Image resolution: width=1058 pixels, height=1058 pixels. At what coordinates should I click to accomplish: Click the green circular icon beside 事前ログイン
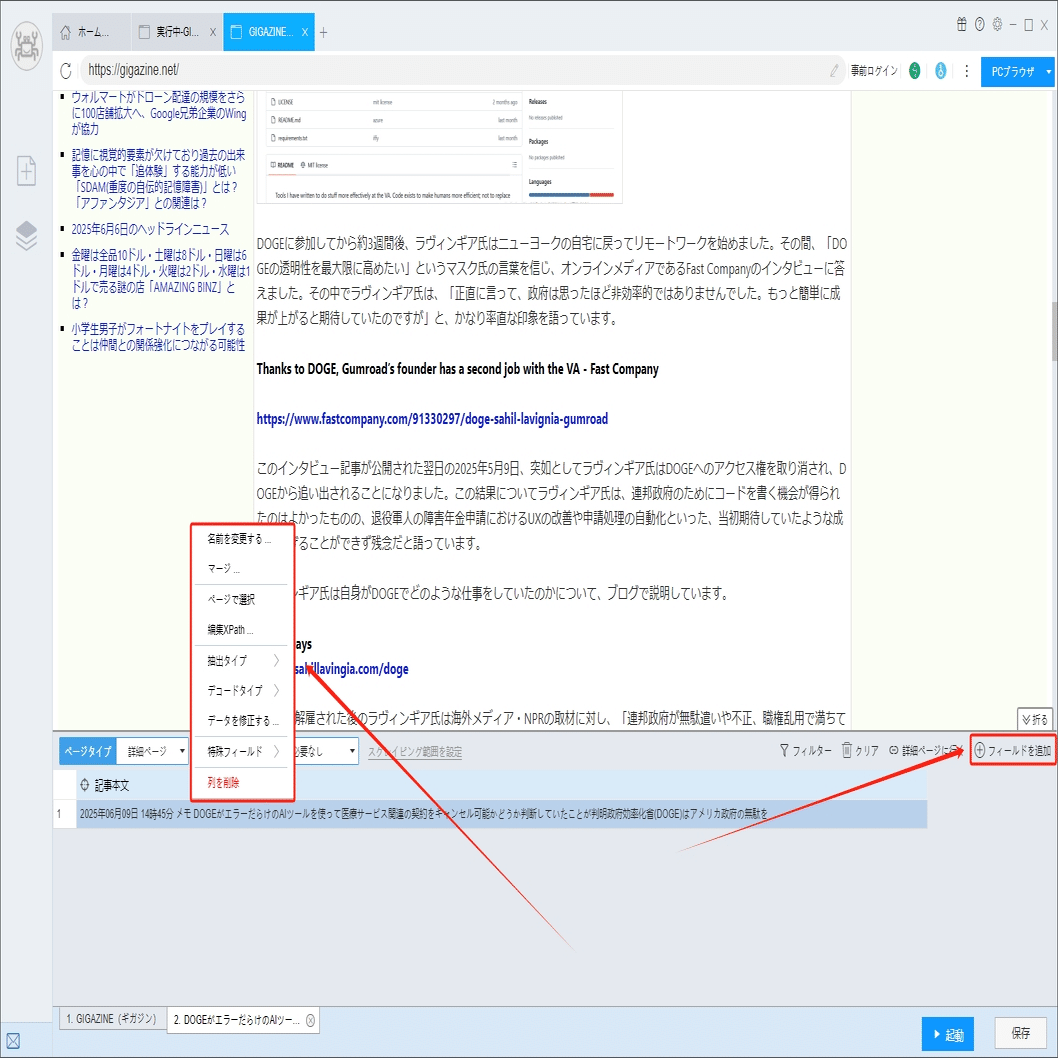(914, 70)
